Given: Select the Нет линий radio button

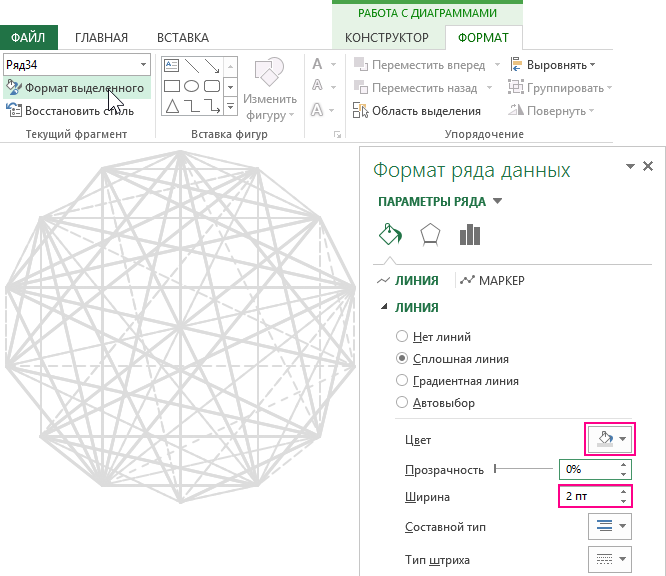Looking at the screenshot, I should coord(403,337).
